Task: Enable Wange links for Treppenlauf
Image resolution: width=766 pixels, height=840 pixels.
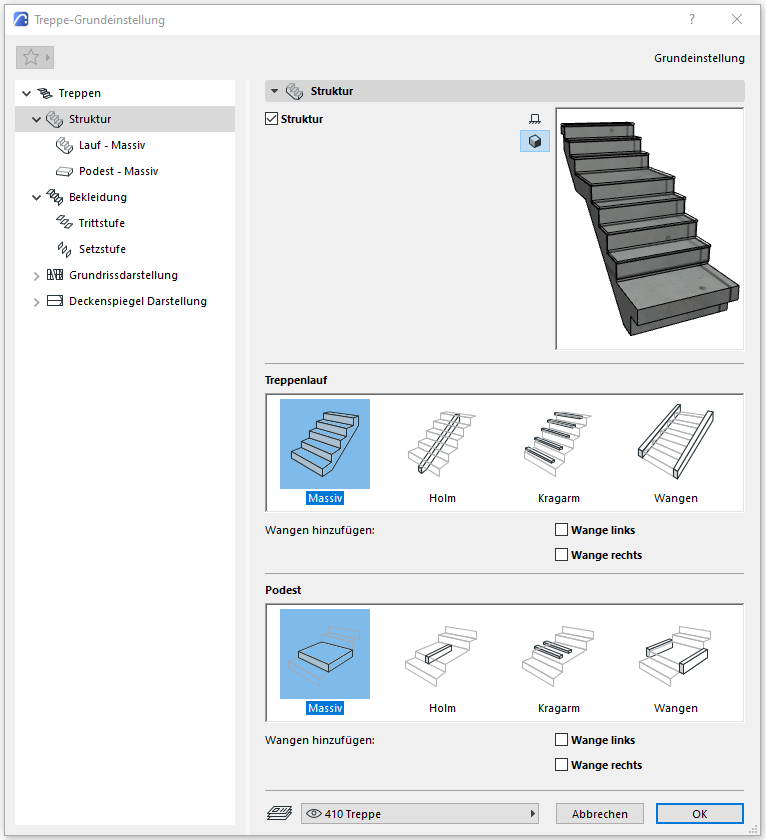Action: click(561, 530)
